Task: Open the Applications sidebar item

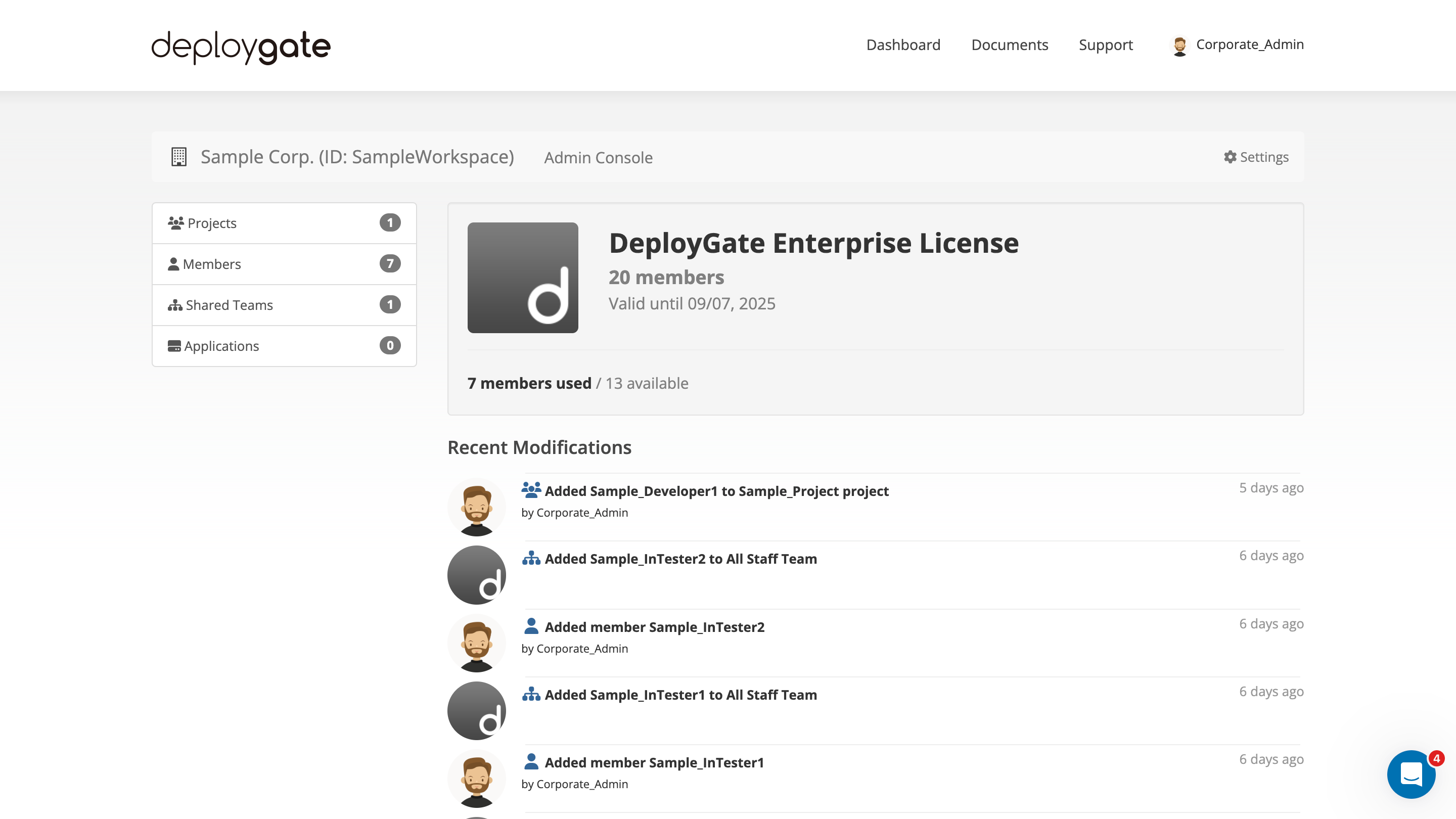Action: coord(284,346)
